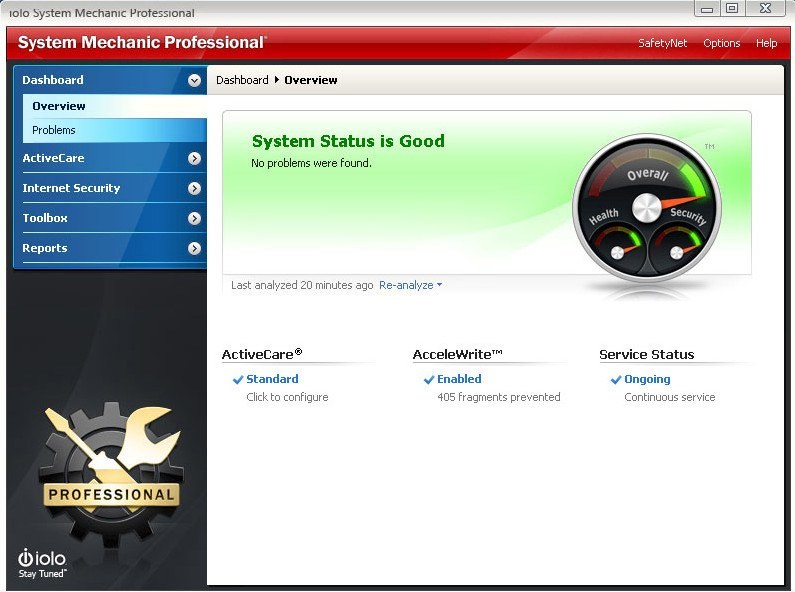The height and width of the screenshot is (592, 795).
Task: Open Help from the header
Action: click(766, 43)
